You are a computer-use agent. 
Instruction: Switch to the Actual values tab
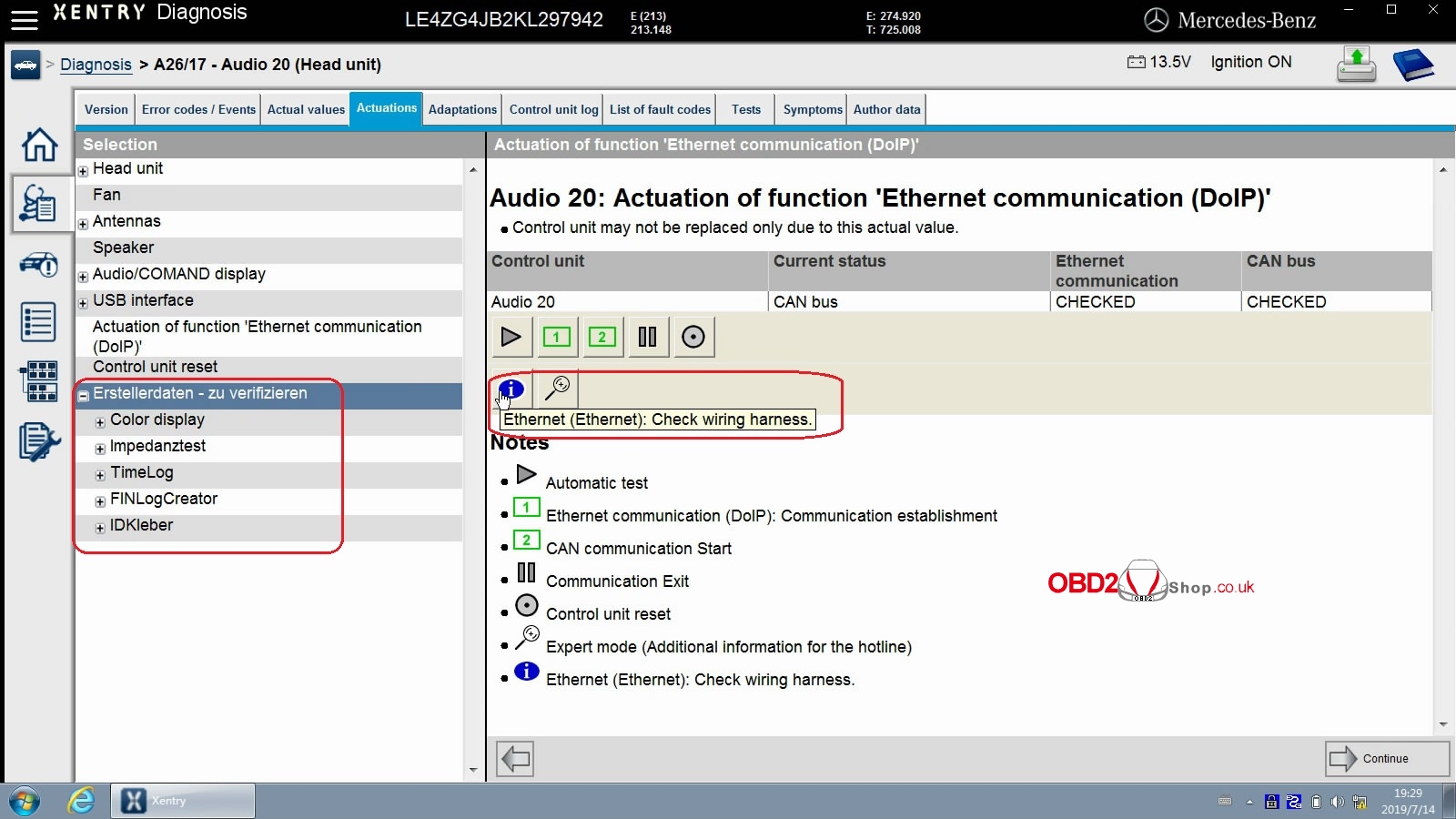coord(306,109)
